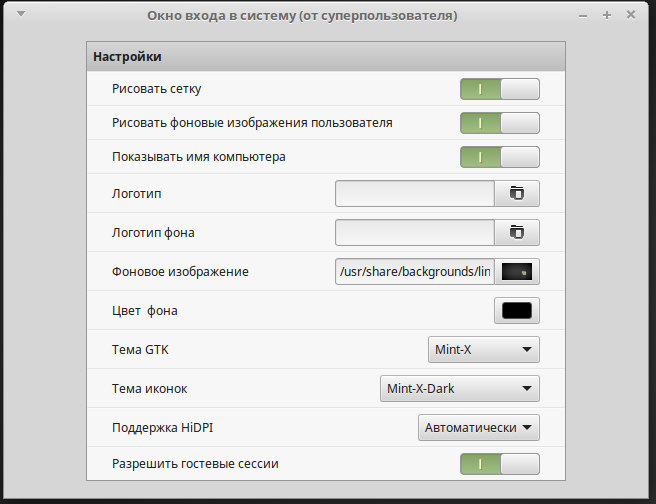Close the login window settings dialog

(x=631, y=16)
